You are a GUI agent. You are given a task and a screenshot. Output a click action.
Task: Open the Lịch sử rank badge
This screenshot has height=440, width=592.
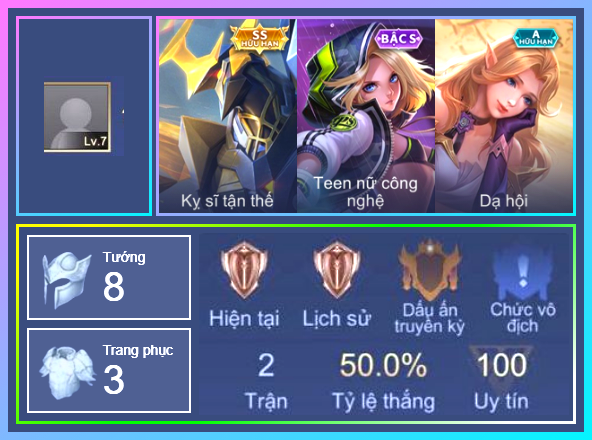337,269
